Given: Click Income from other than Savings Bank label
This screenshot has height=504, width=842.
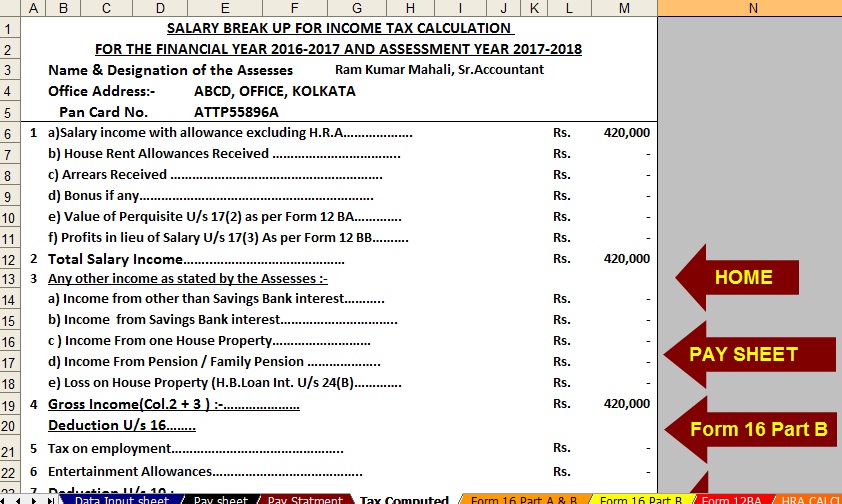Looking at the screenshot, I should (216, 299).
